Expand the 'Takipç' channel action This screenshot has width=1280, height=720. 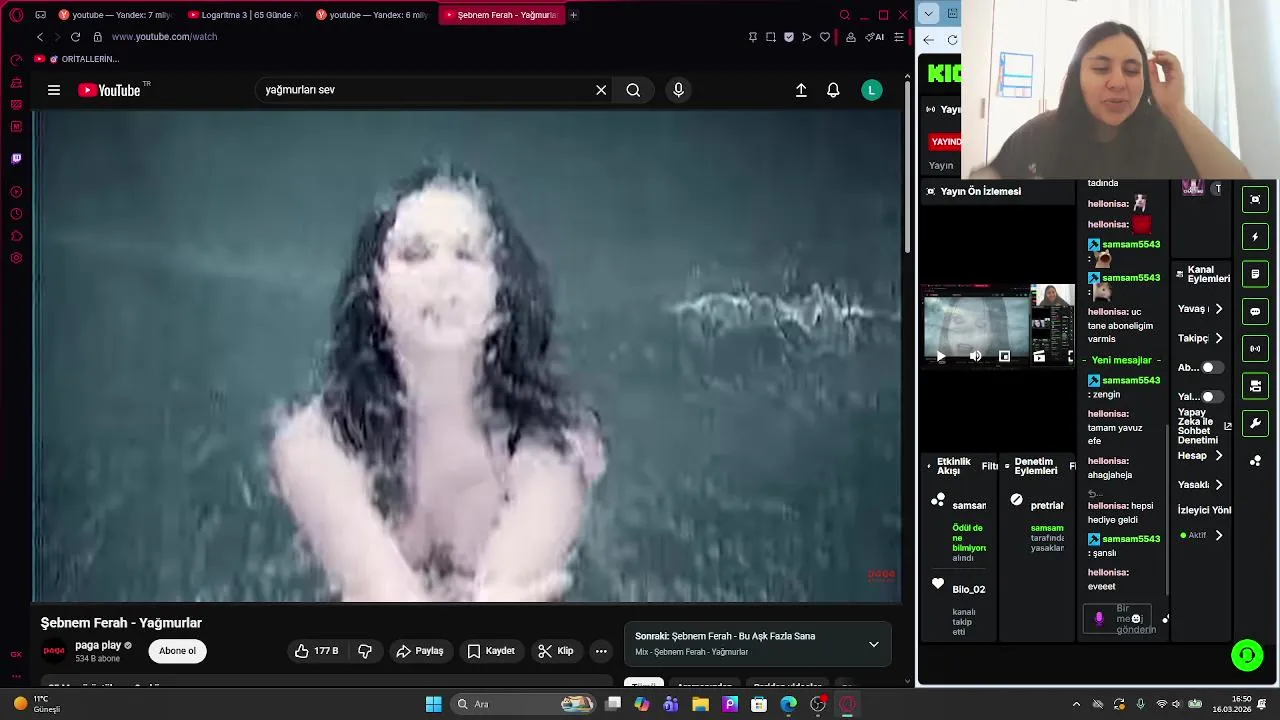1218,338
